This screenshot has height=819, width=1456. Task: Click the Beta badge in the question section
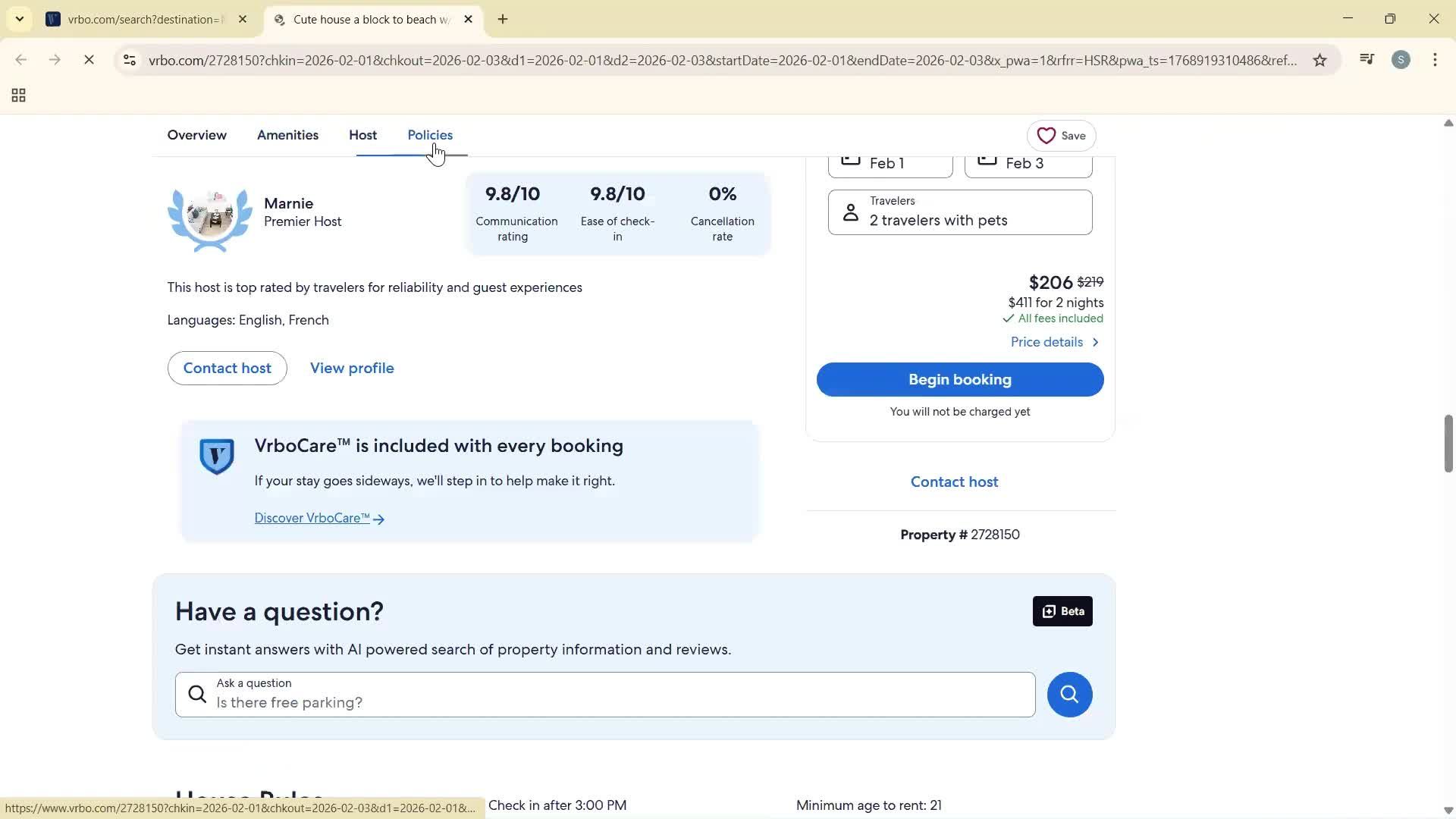1062,611
